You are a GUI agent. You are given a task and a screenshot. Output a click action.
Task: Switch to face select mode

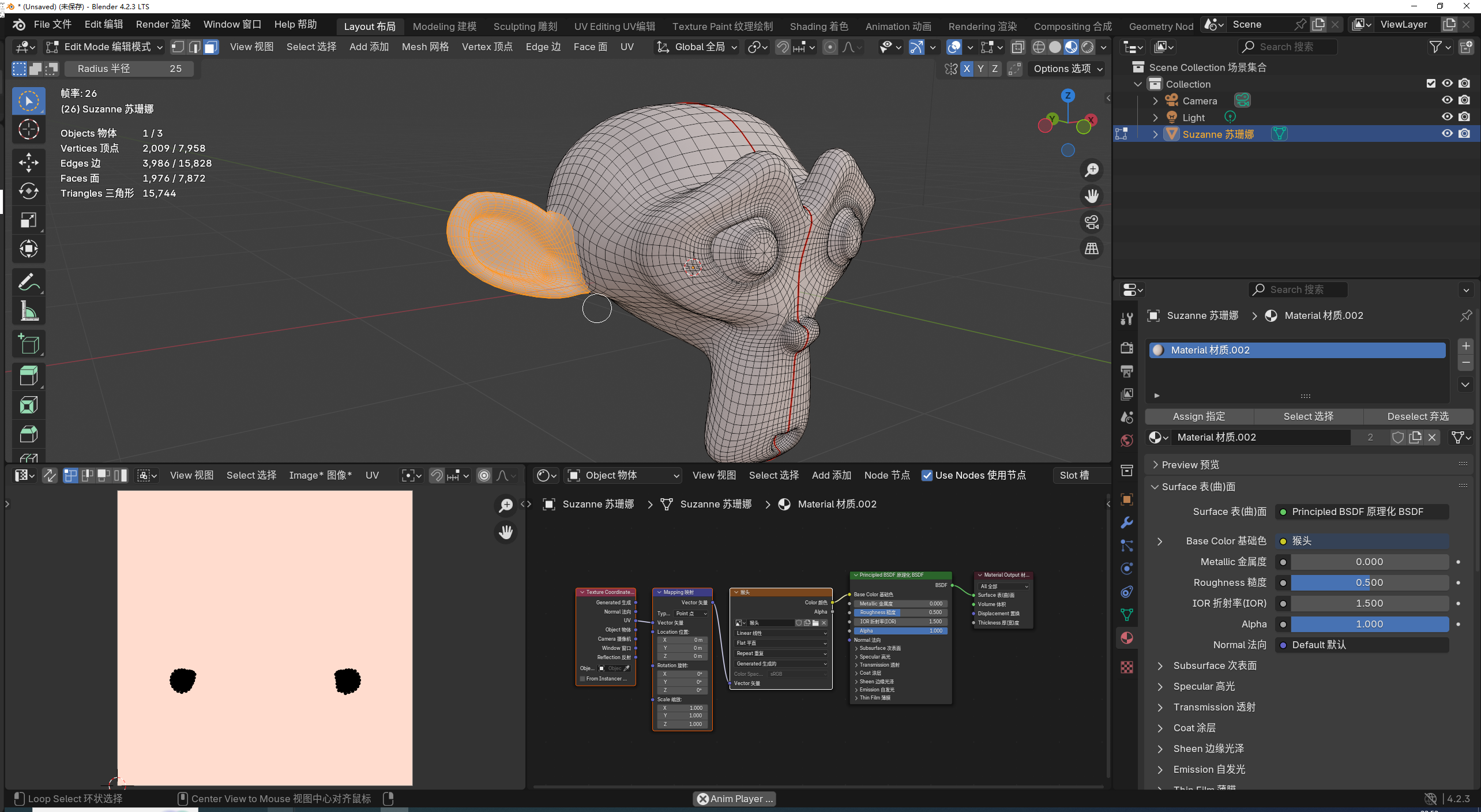coord(211,47)
